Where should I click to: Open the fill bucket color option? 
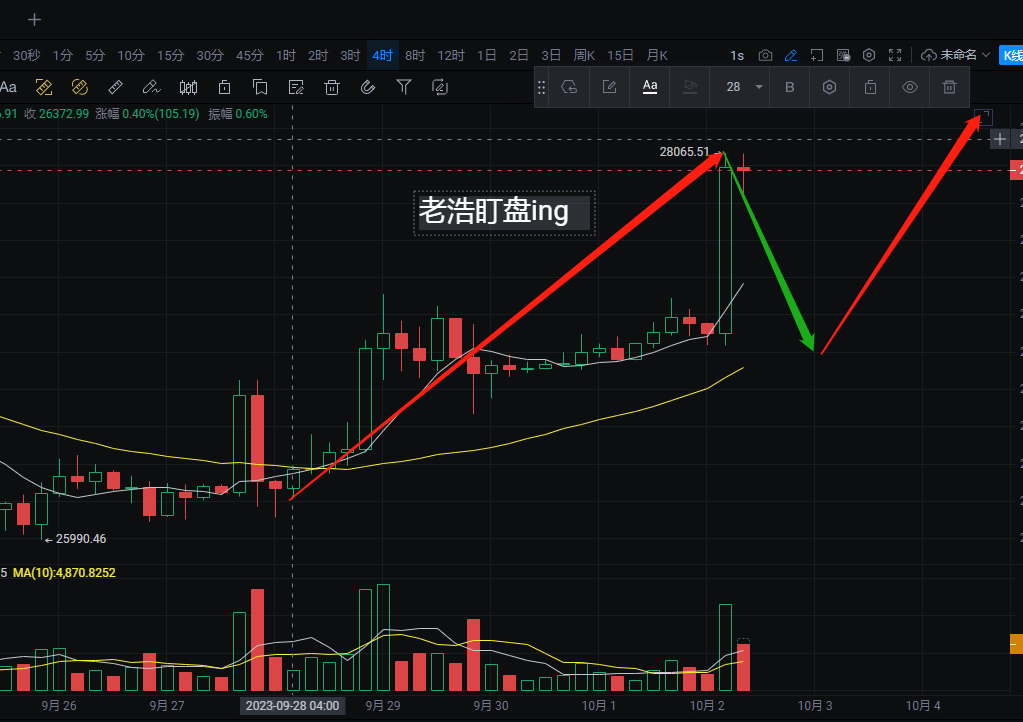click(690, 87)
